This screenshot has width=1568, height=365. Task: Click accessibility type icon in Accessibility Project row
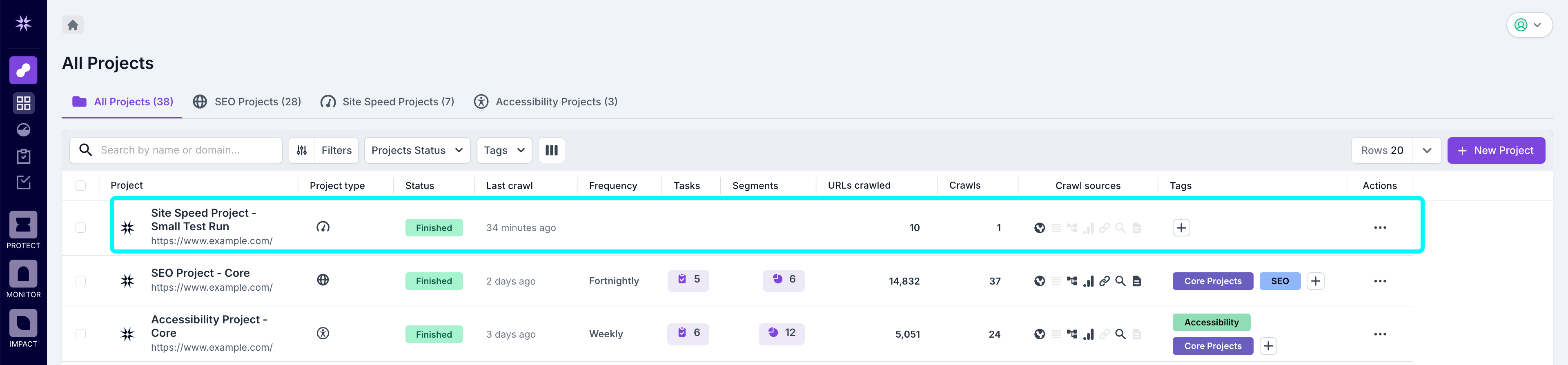[x=323, y=334]
